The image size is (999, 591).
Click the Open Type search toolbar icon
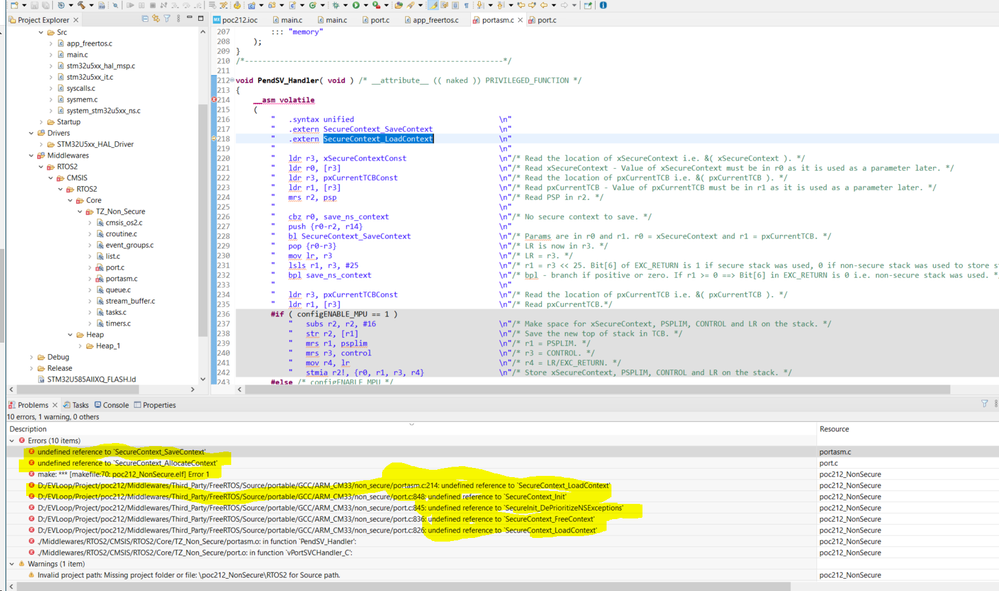tap(398, 5)
